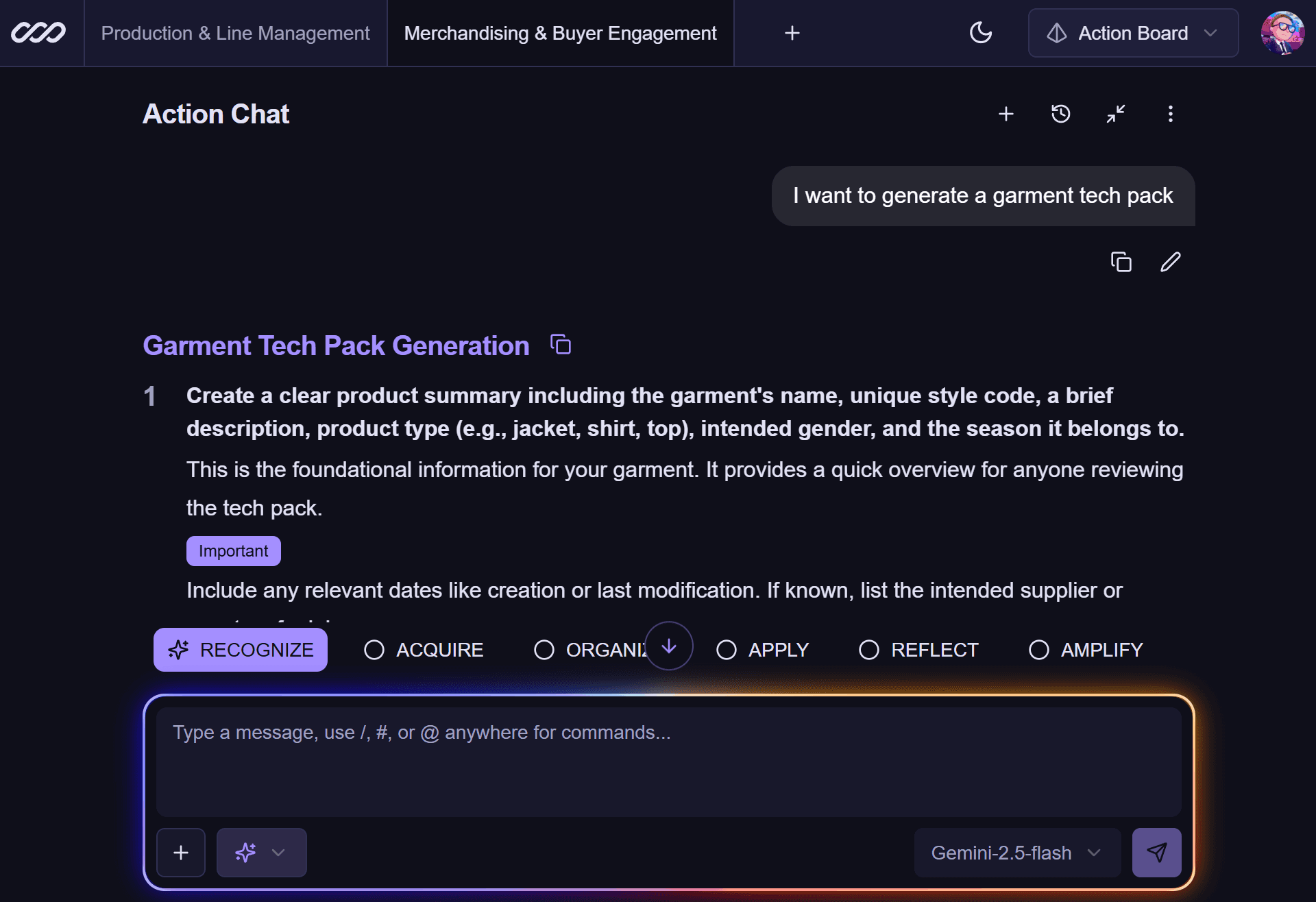Collapse the Action Chat panel
The width and height of the screenshot is (1316, 902).
tap(1115, 114)
